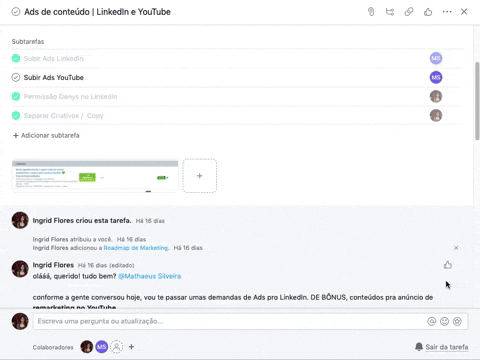Open the subtask titled Subir Ads LinkedIn
The height and width of the screenshot is (360, 480).
pos(54,58)
